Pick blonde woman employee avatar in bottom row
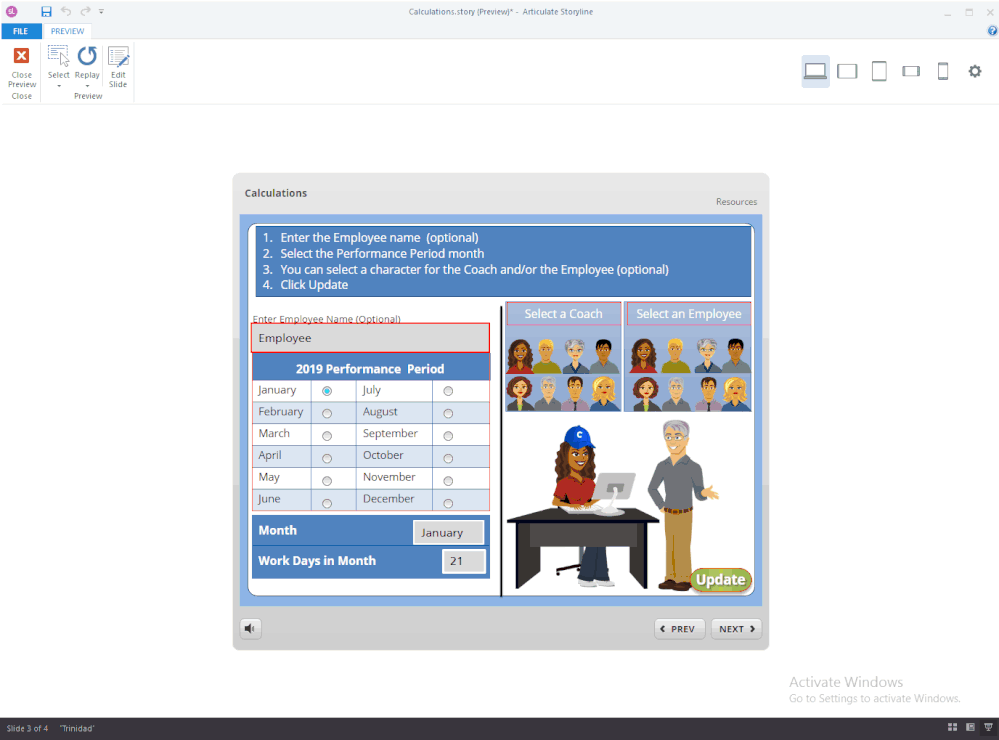This screenshot has width=999, height=740. [x=735, y=394]
